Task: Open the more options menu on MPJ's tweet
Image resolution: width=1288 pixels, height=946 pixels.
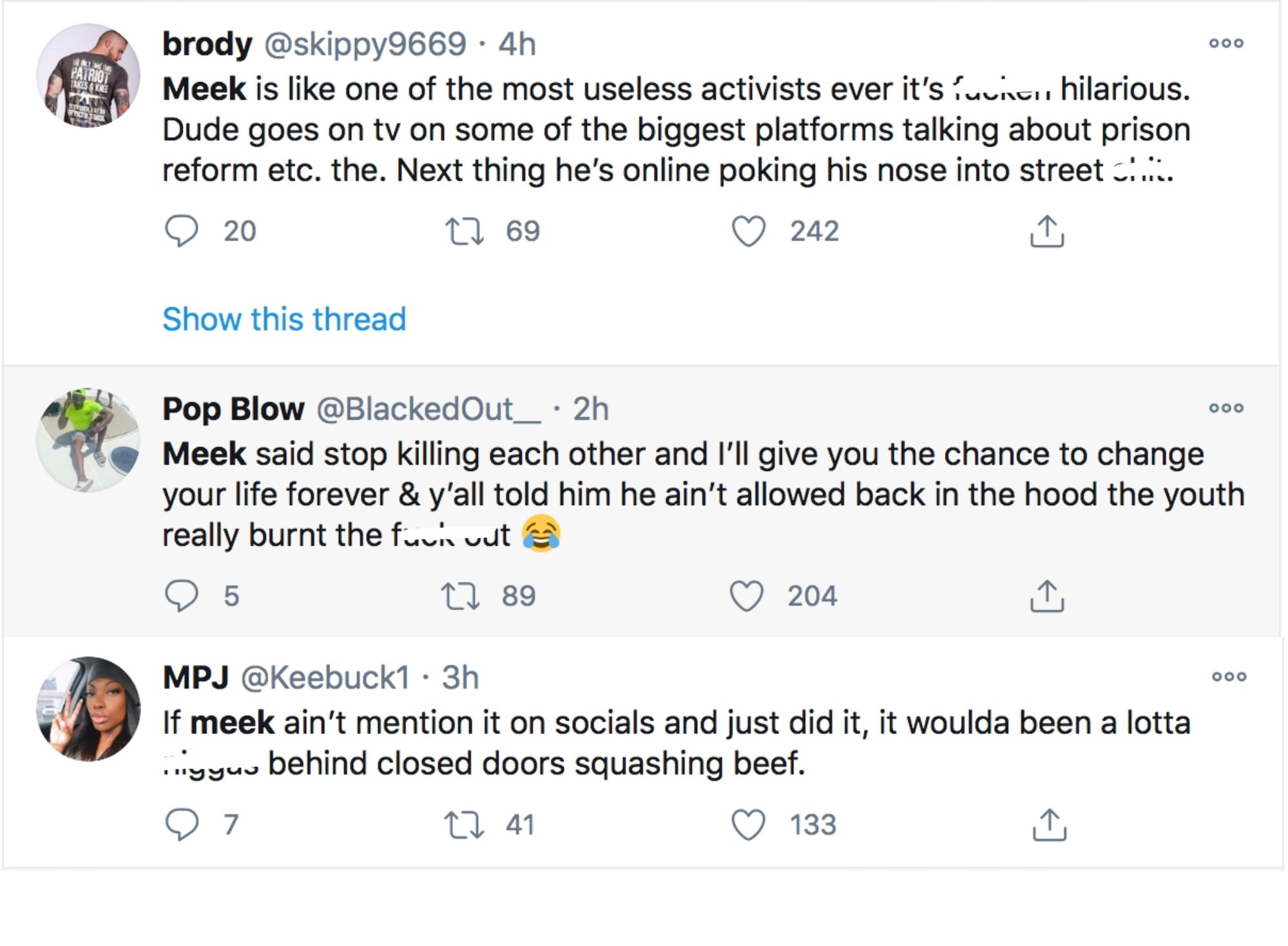Action: 1231,675
